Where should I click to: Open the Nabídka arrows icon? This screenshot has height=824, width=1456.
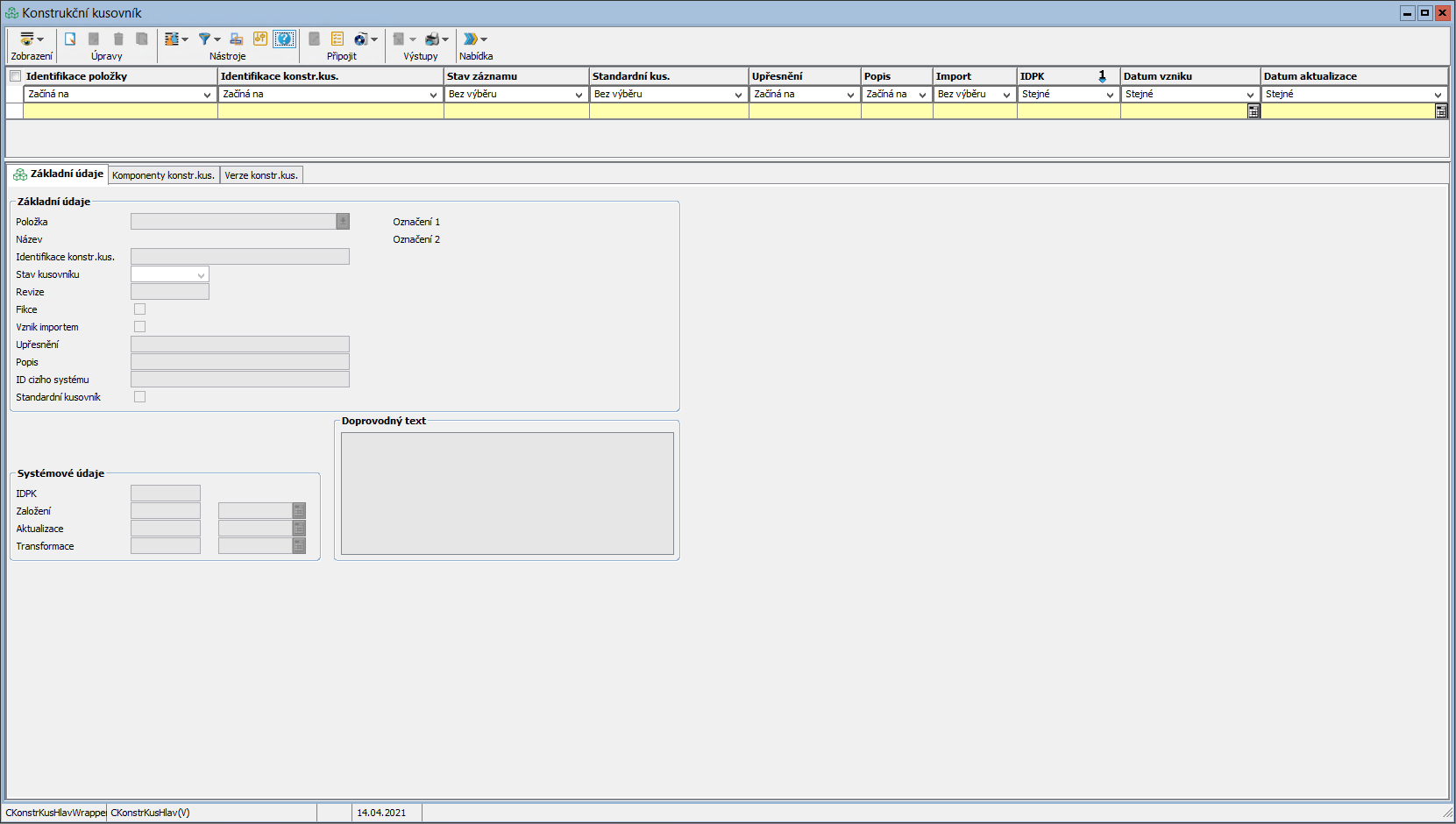(471, 39)
